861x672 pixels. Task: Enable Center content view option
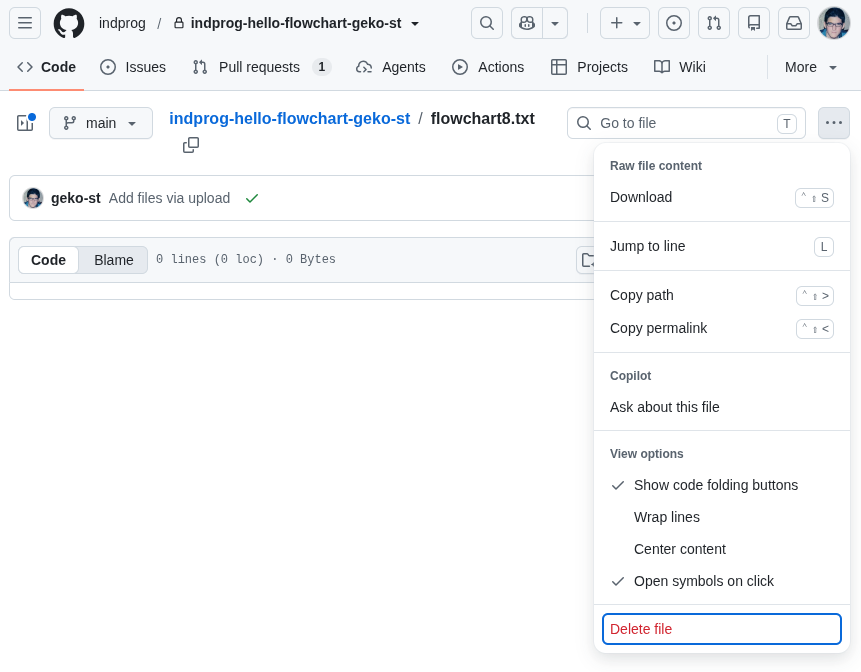tap(722, 549)
